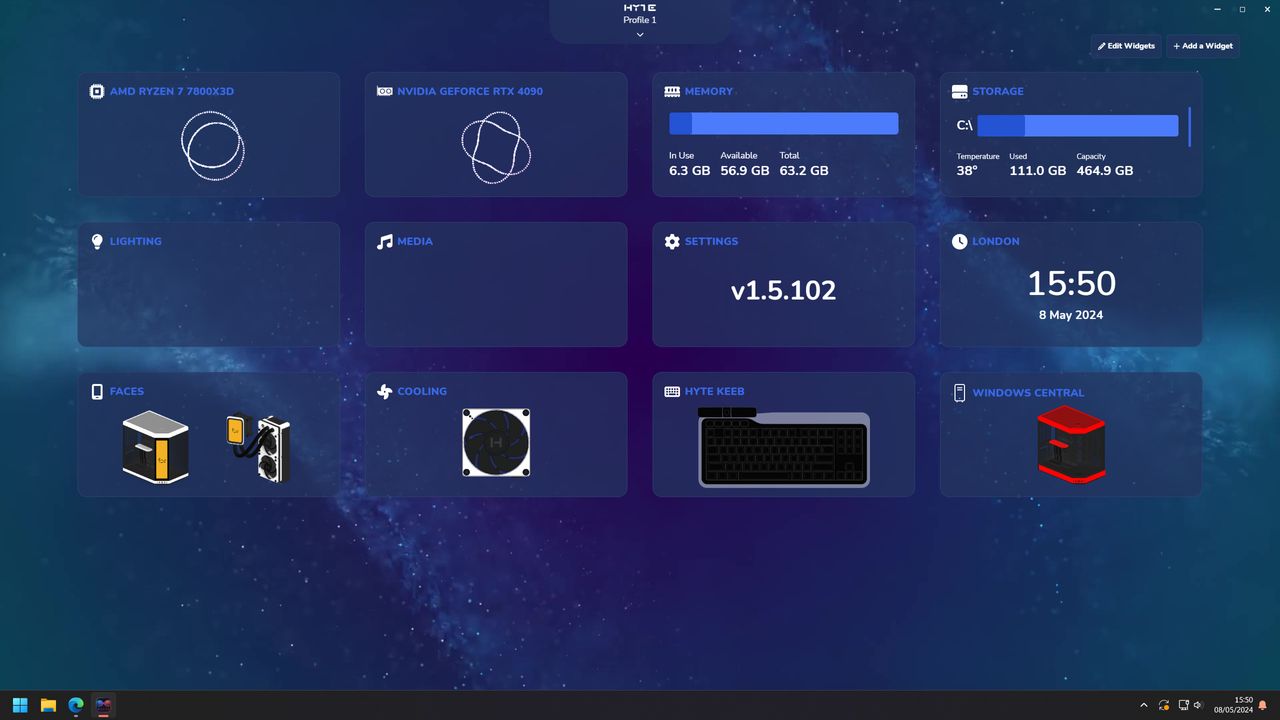Click the C:\ drive label

coord(964,126)
